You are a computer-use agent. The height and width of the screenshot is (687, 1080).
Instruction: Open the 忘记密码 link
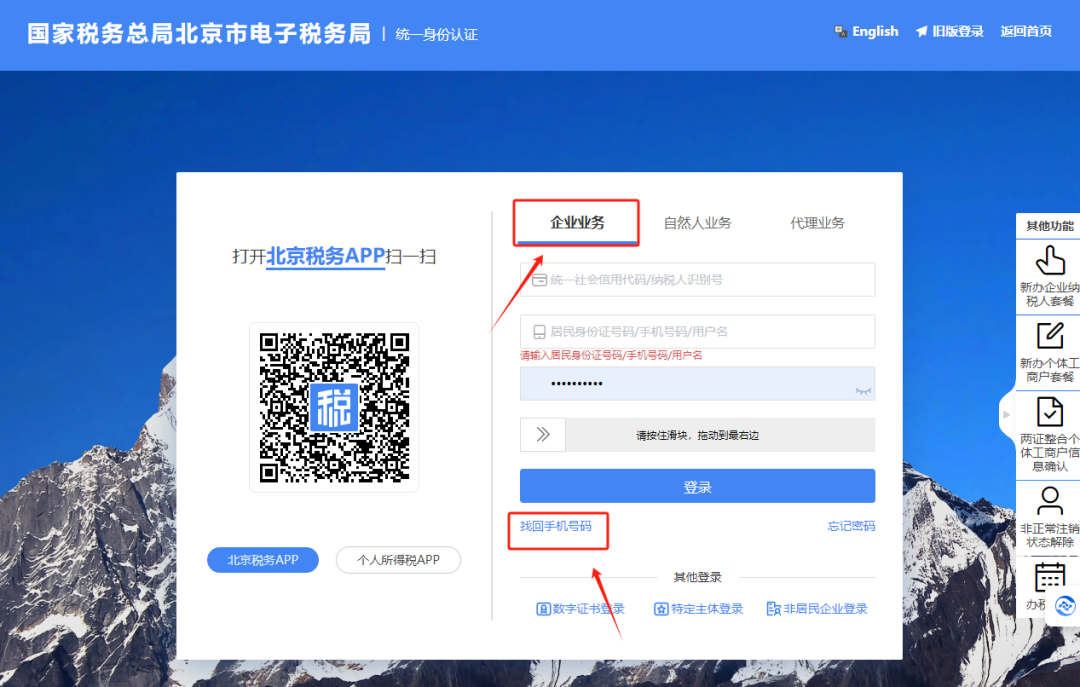click(851, 526)
